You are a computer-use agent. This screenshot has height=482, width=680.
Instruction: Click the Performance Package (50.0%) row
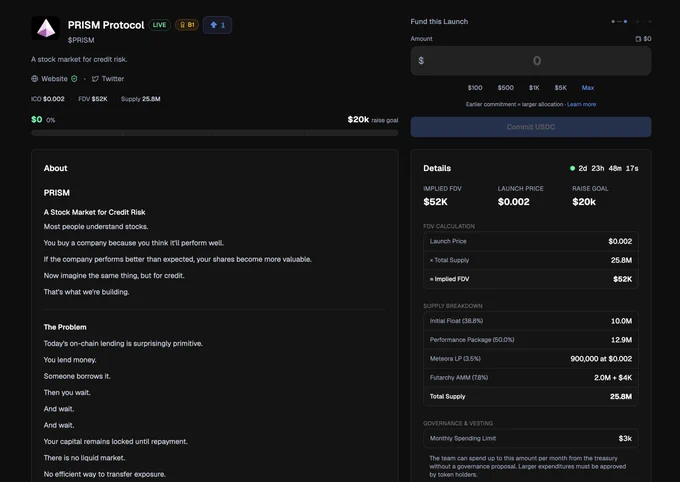pos(530,340)
